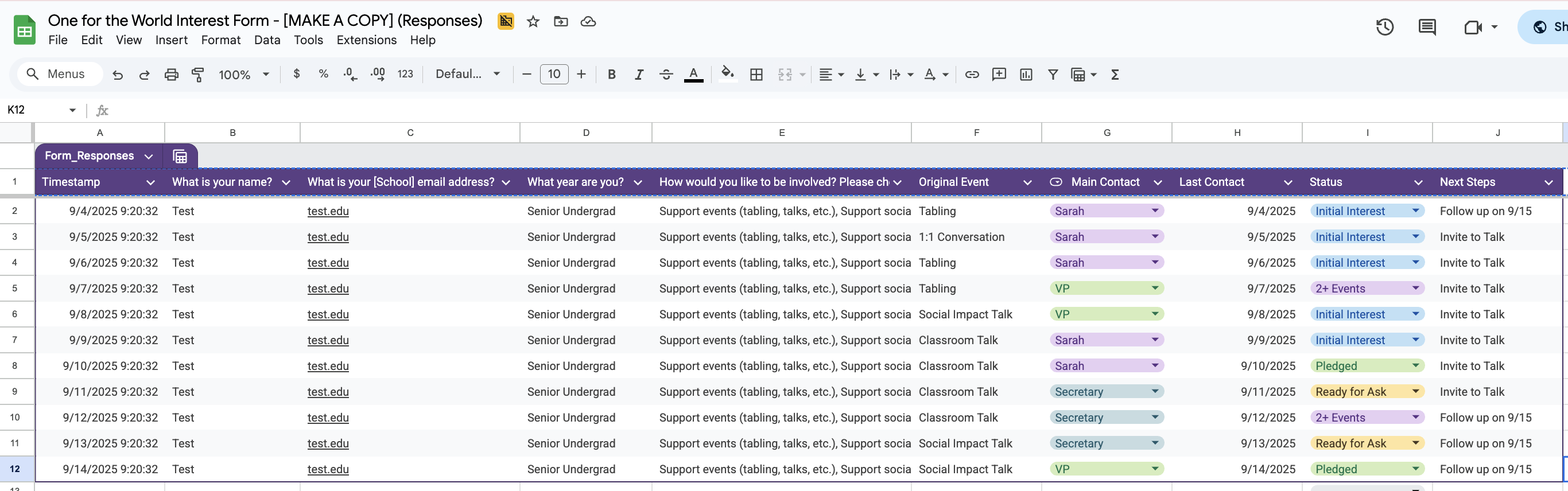Toggle italic formatting
The width and height of the screenshot is (1568, 491).
click(x=639, y=74)
